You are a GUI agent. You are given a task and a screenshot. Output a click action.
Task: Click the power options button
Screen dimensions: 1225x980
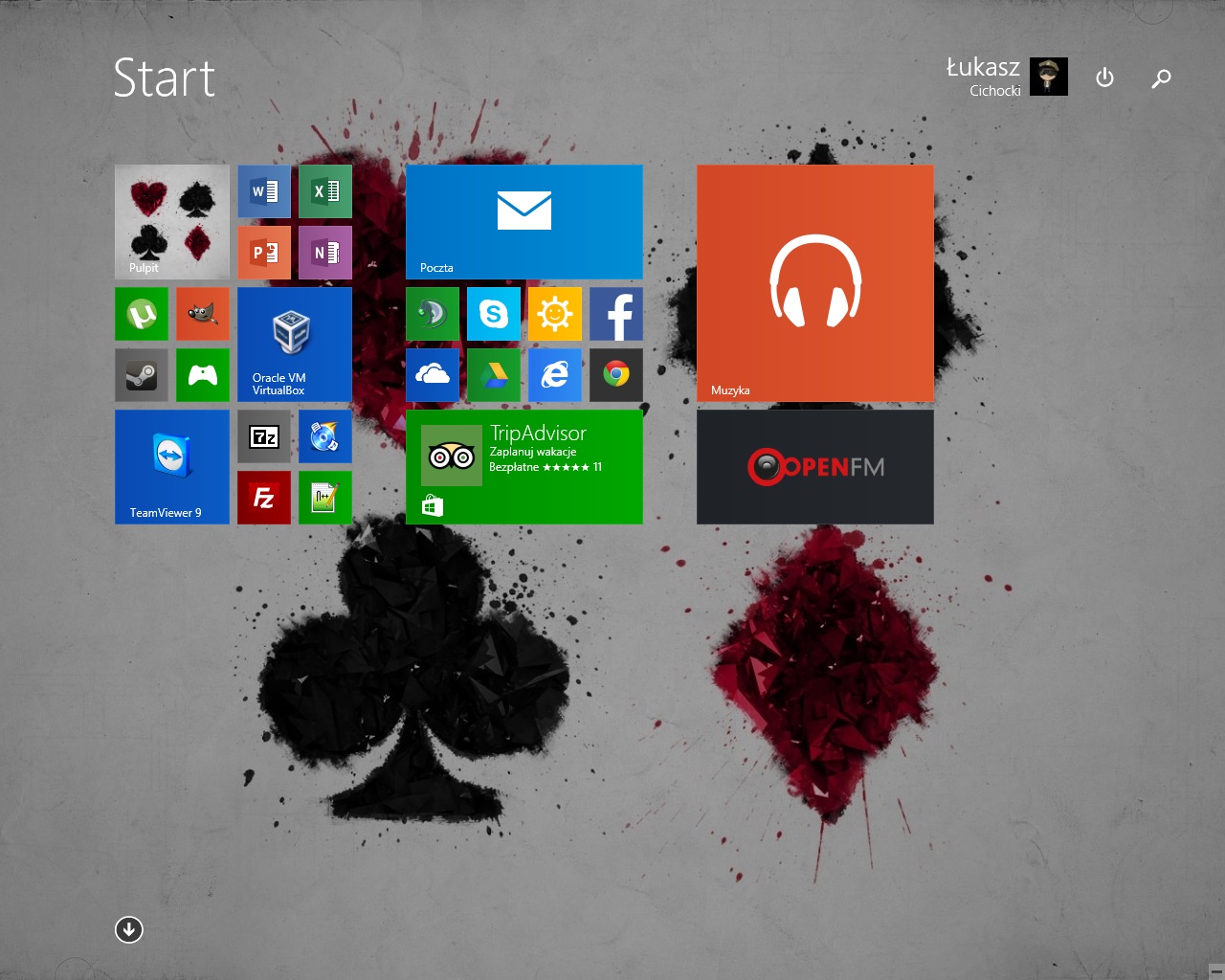(1104, 78)
